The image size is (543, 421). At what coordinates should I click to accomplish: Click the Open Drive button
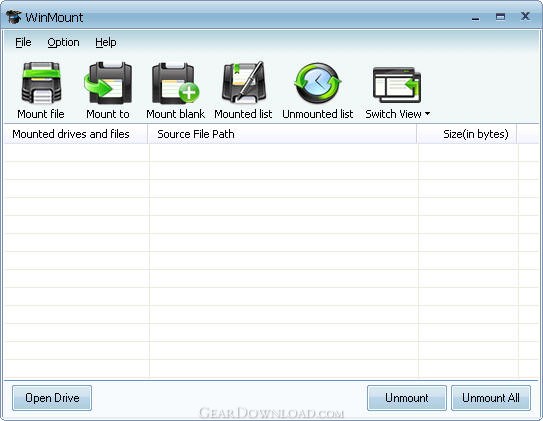pyautogui.click(x=52, y=398)
